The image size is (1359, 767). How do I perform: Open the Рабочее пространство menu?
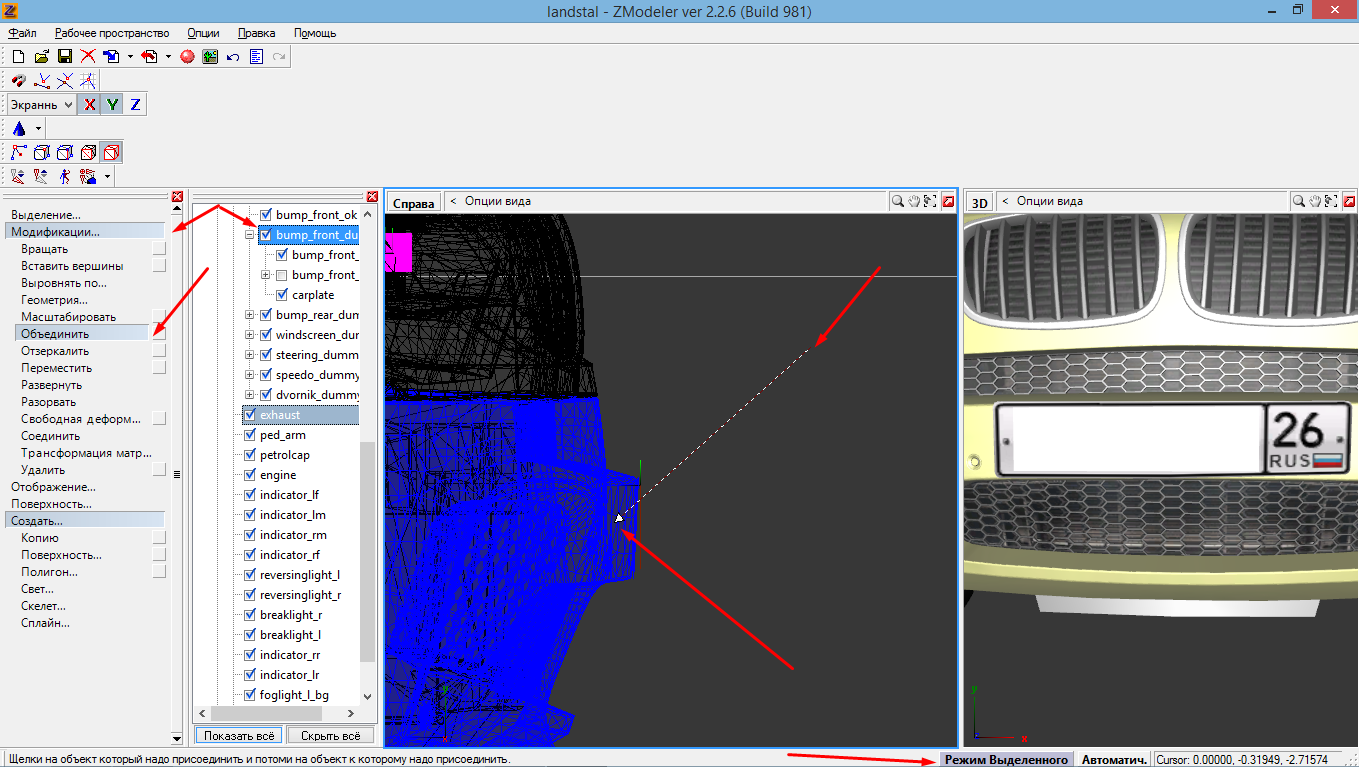112,33
